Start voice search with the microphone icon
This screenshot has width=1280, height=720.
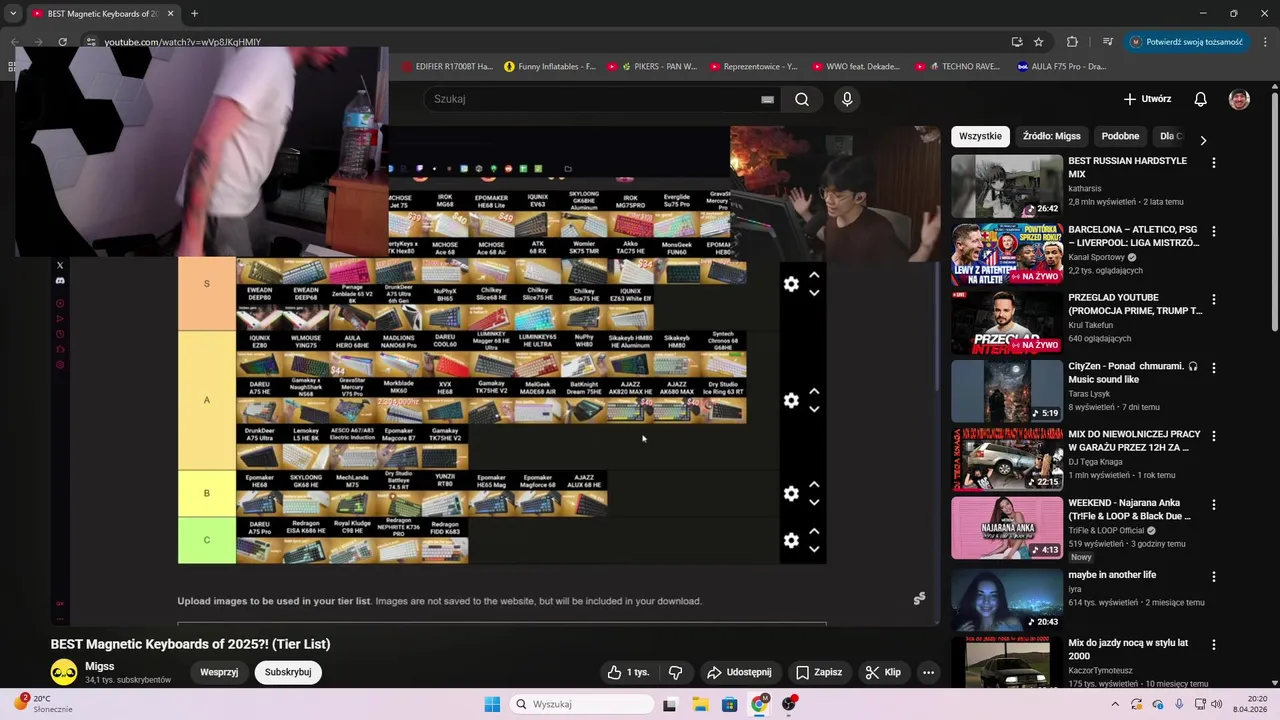tap(847, 99)
